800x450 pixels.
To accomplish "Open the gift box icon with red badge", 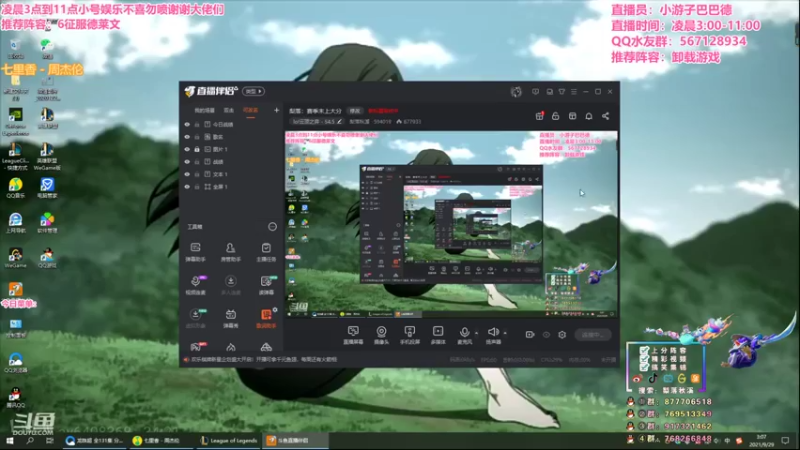I will coord(539,116).
